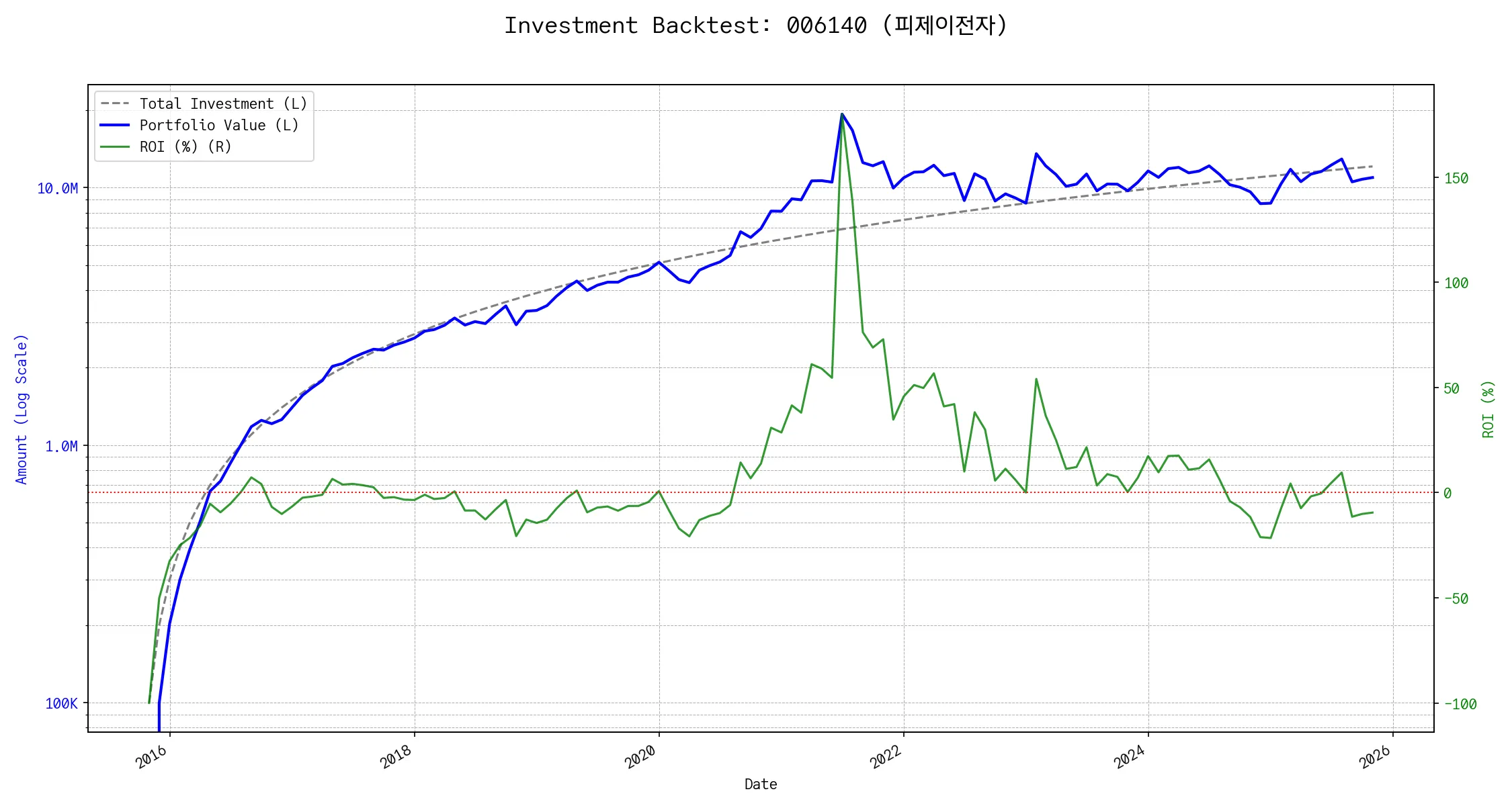Click the blue legend line sample
1512x806 pixels.
115,125
